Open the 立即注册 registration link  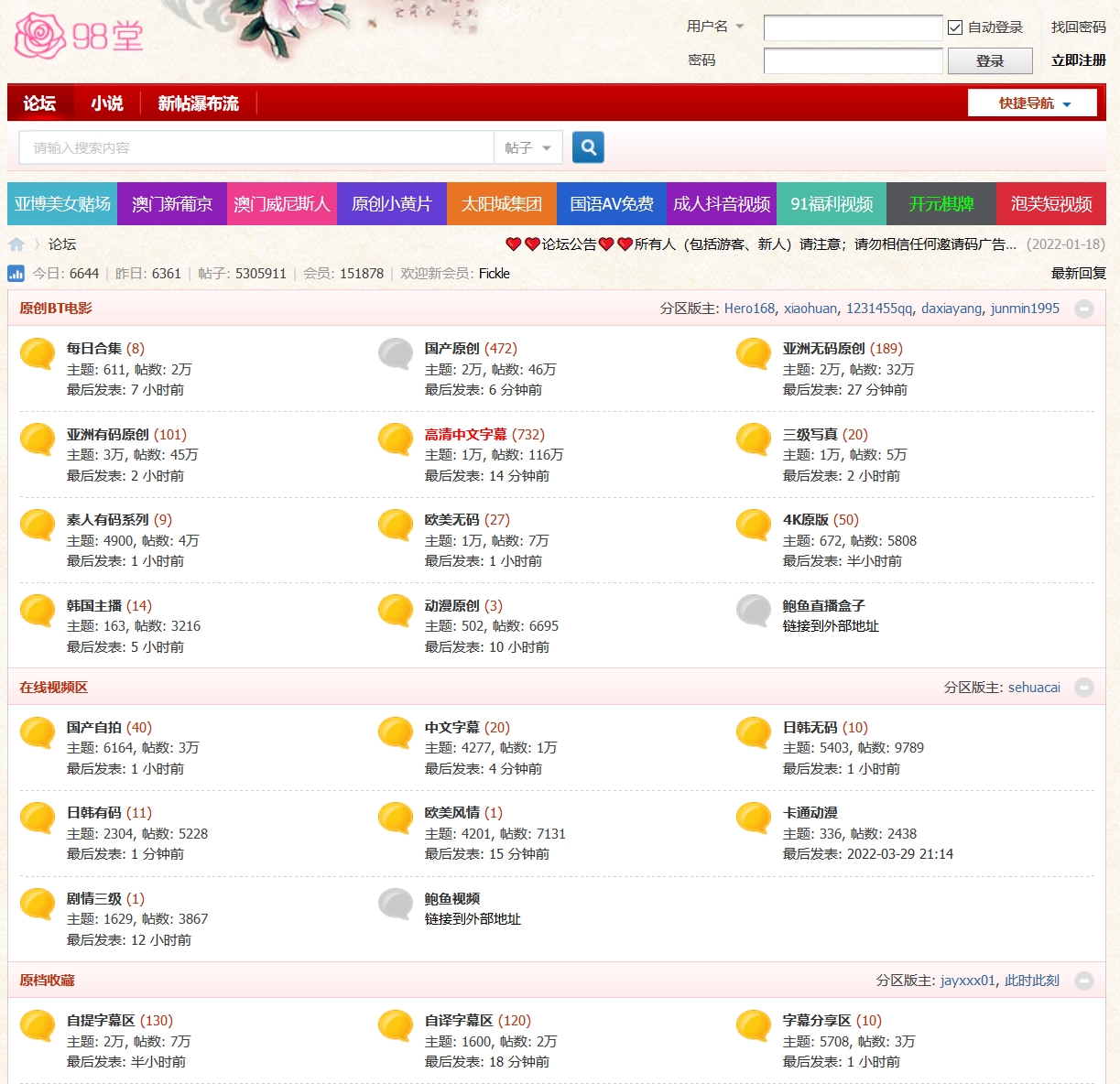[x=1079, y=60]
